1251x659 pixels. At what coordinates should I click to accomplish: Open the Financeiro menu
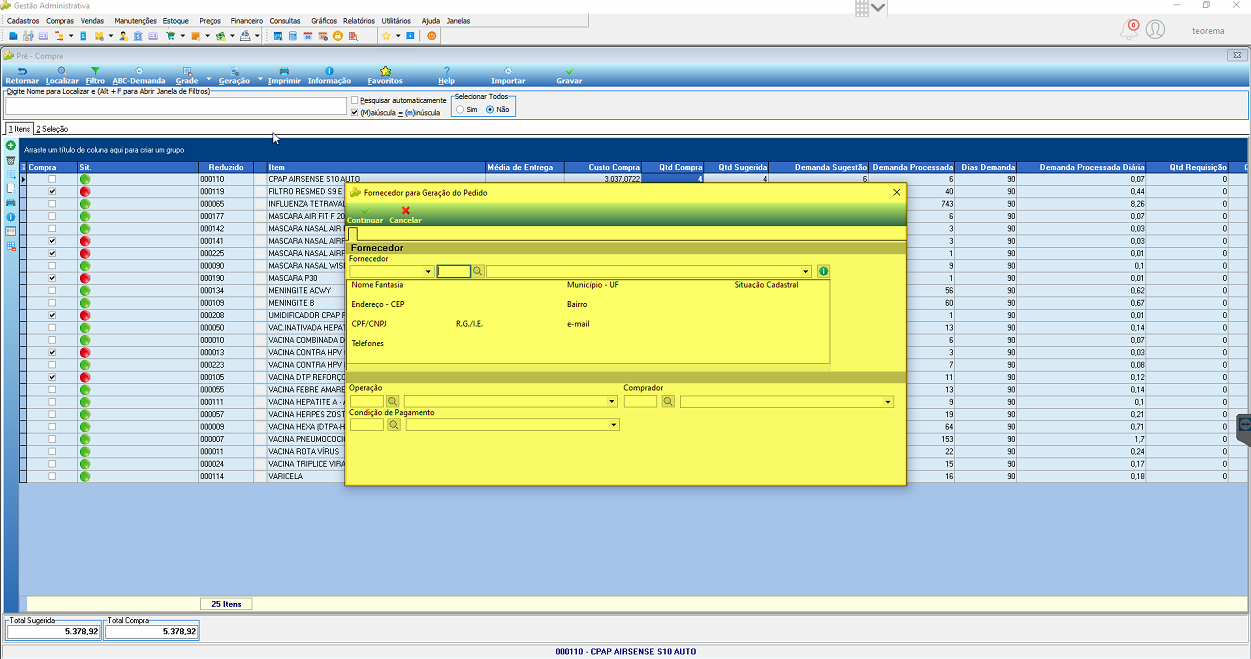[x=246, y=20]
